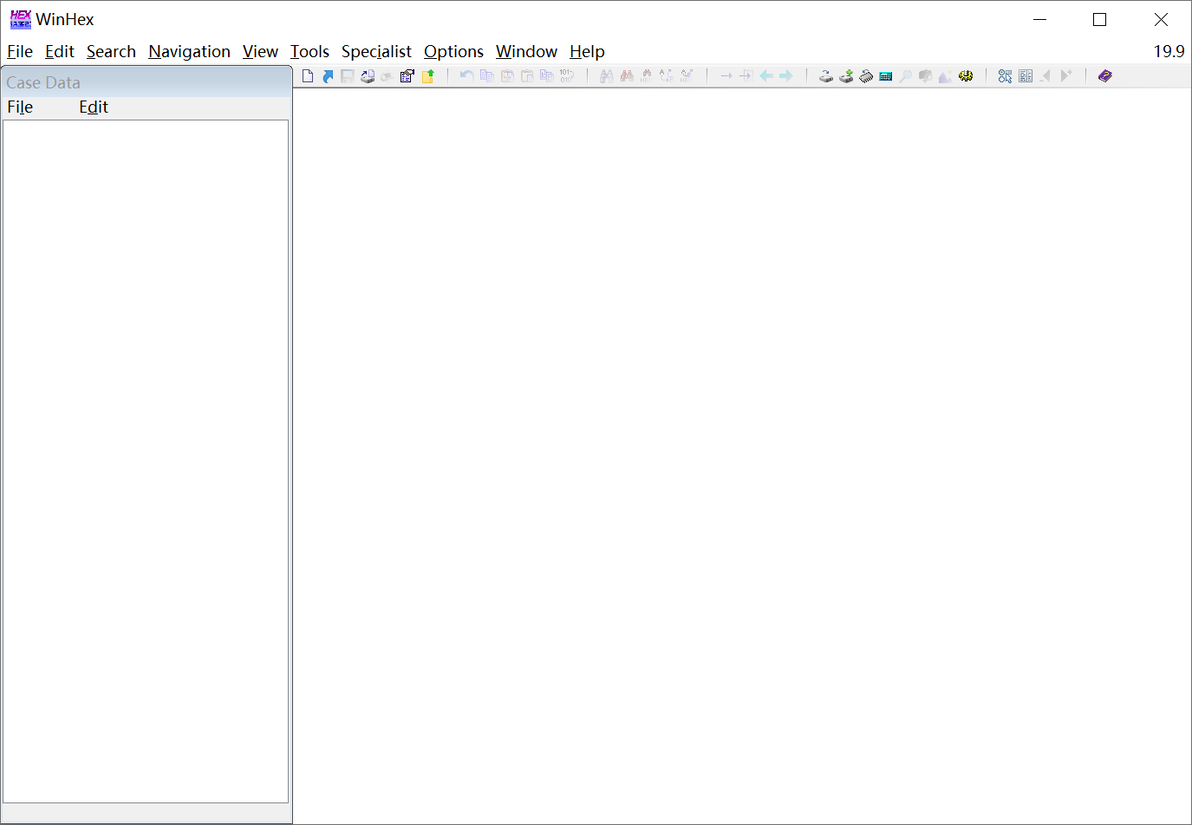This screenshot has height=825, width=1192.
Task: Click the New file icon in toolbar
Action: pyautogui.click(x=308, y=76)
